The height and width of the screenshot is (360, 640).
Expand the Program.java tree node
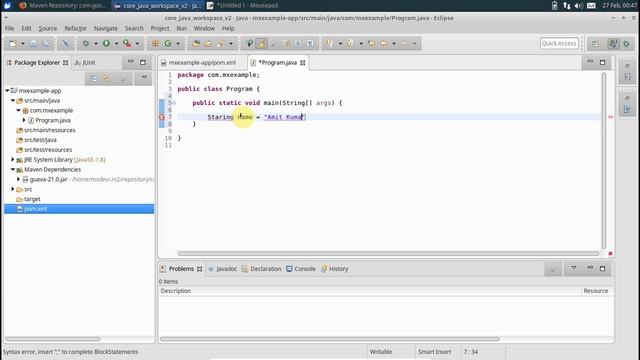coord(24,120)
